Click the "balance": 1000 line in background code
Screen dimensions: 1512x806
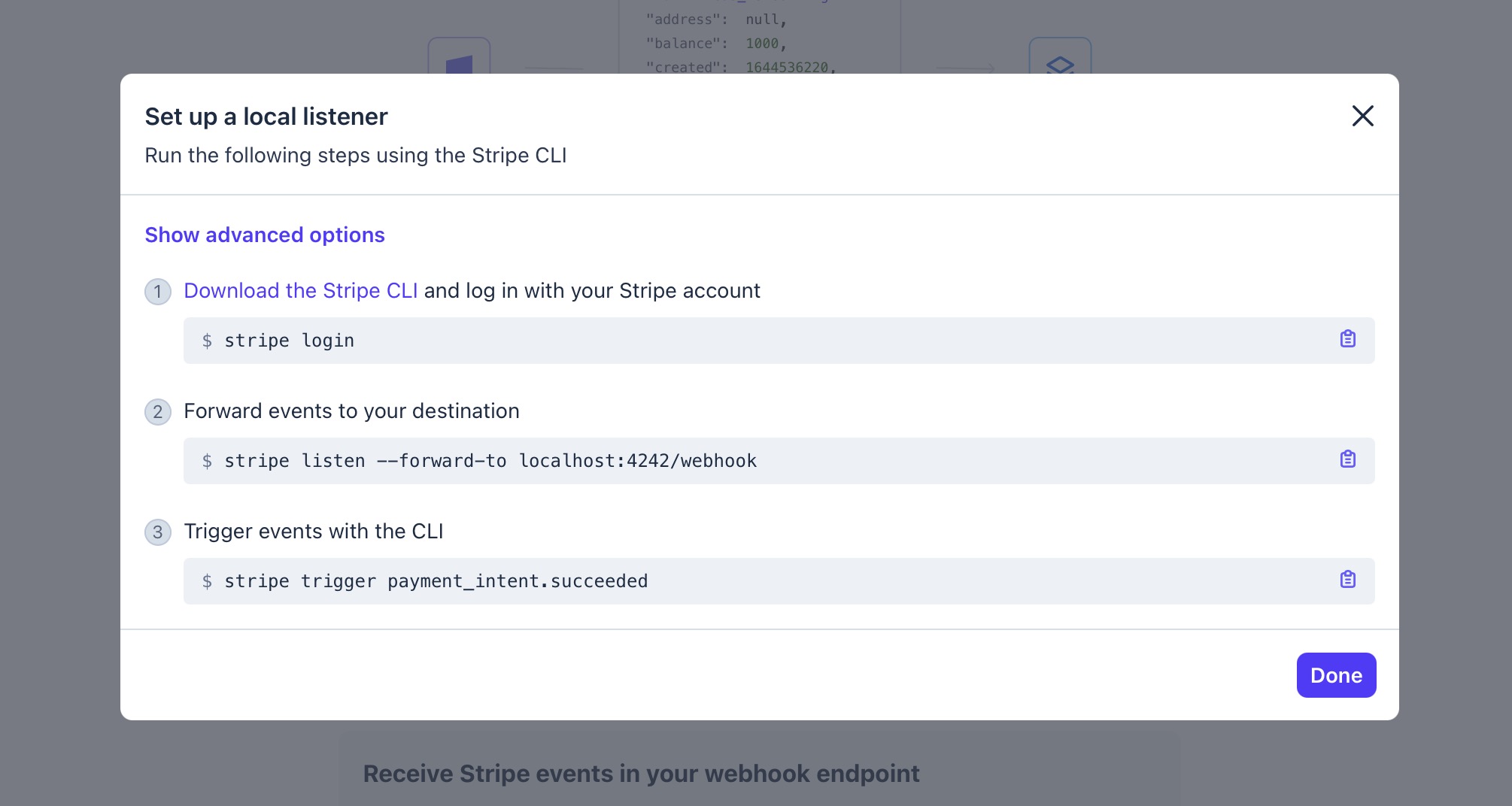click(716, 44)
